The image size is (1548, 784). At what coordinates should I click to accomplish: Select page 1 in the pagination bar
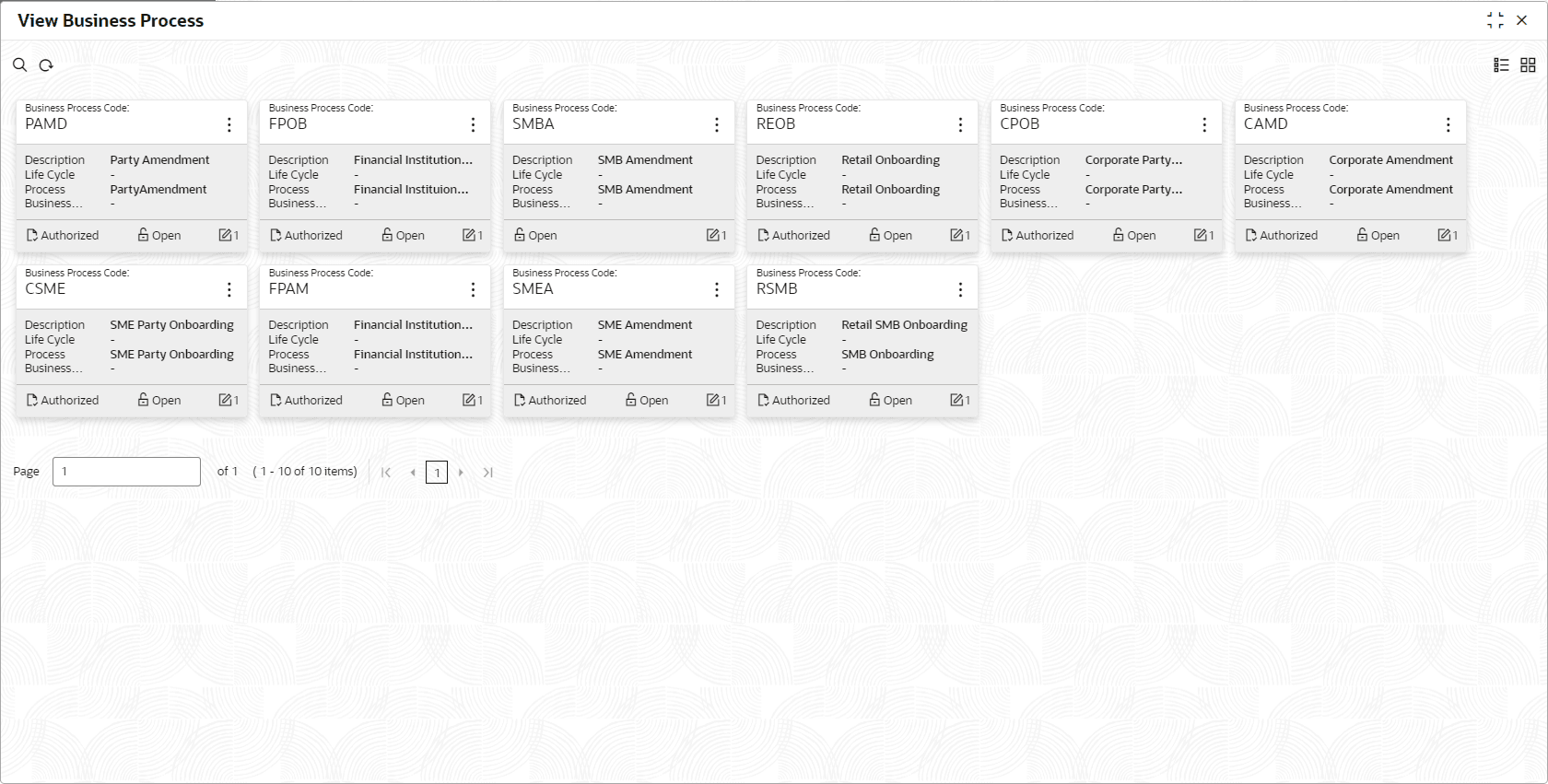pyautogui.click(x=437, y=472)
